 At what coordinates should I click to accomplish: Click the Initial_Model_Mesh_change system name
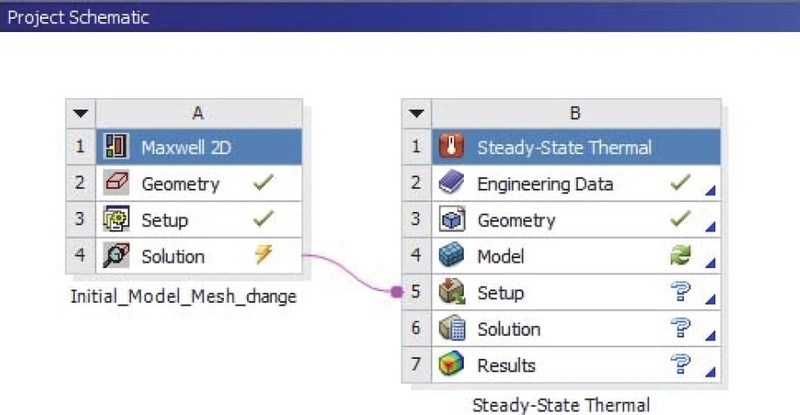click(183, 297)
